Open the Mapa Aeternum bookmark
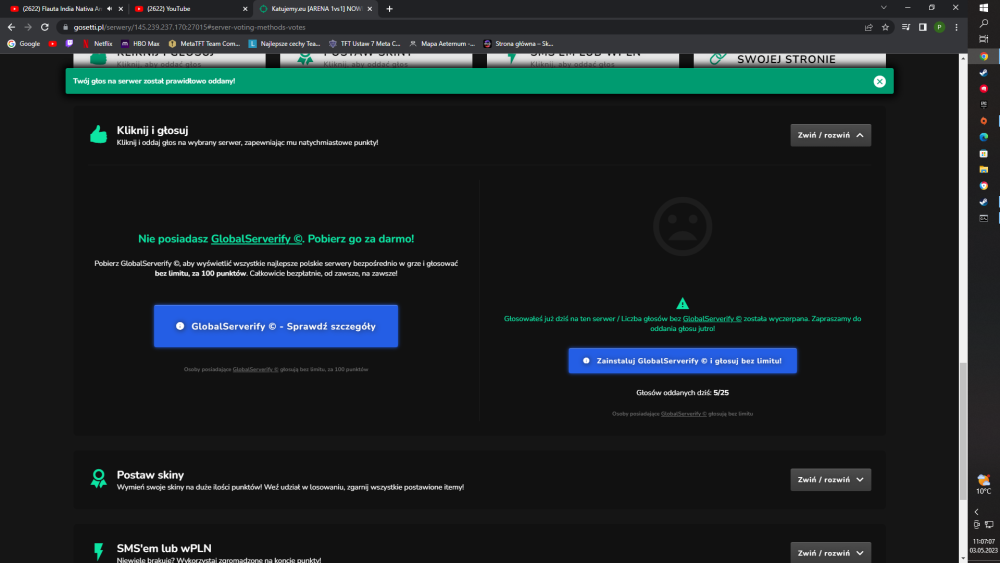 tap(442, 44)
